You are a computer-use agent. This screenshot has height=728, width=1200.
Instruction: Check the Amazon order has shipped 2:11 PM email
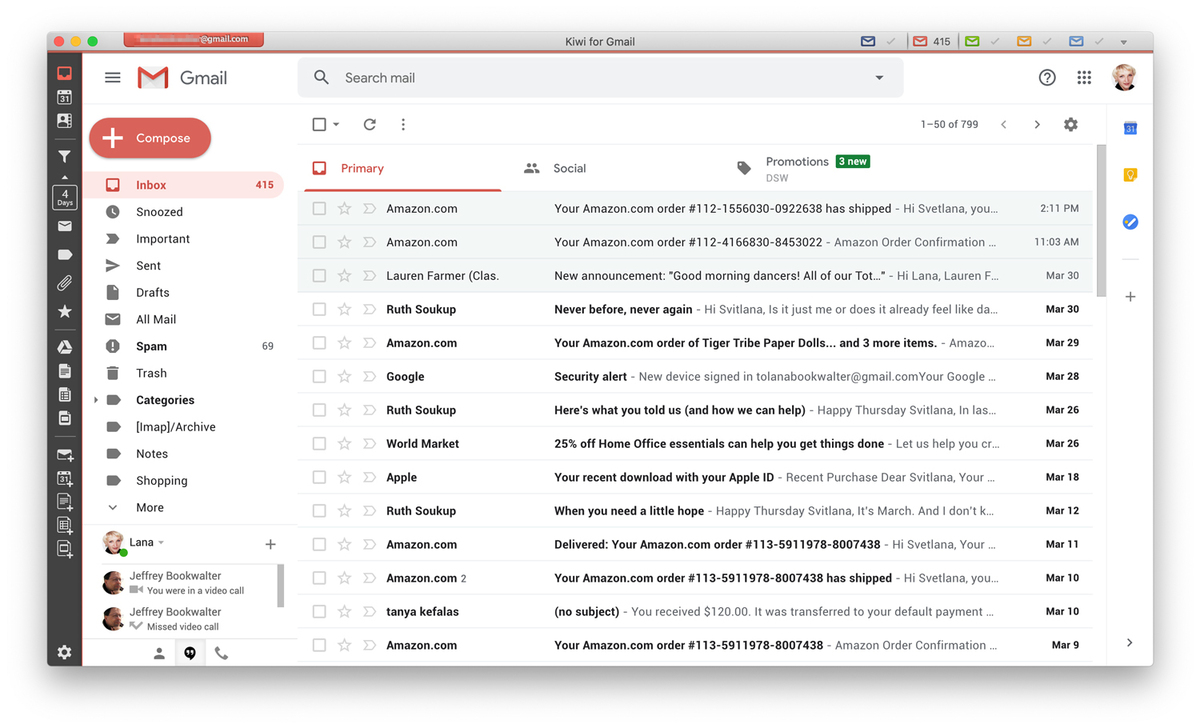(319, 208)
